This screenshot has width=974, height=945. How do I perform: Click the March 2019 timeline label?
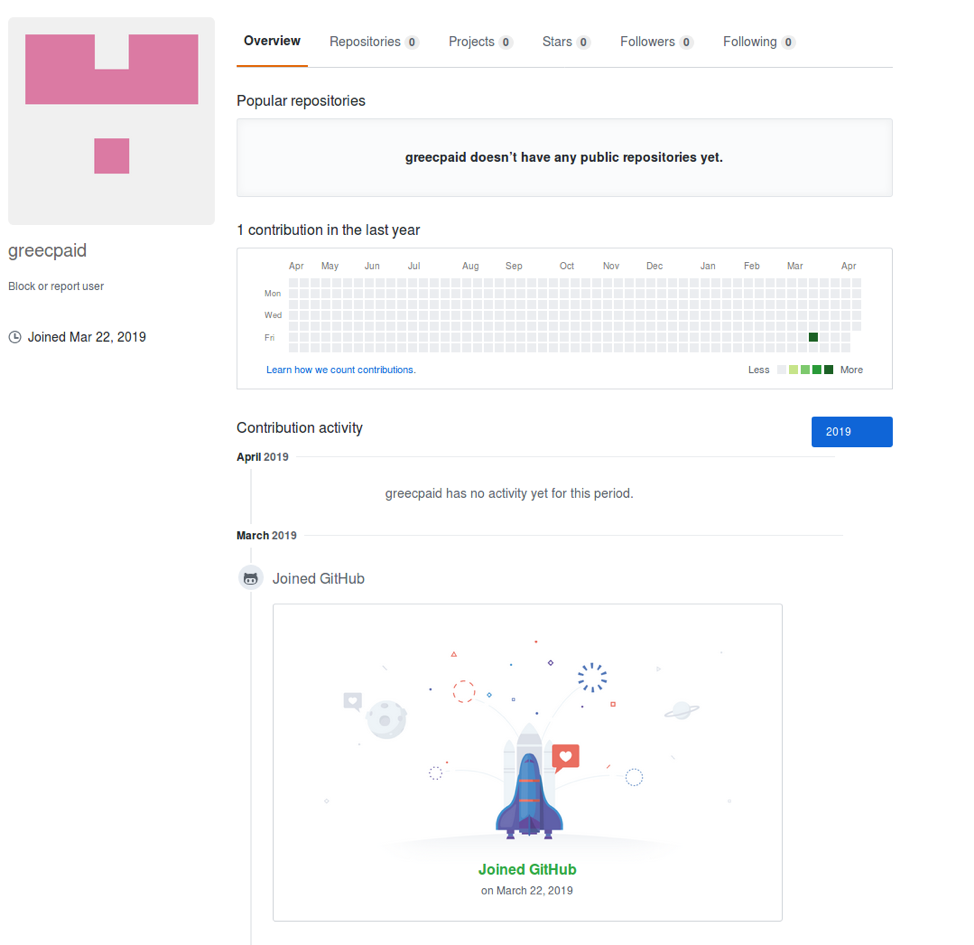(266, 536)
